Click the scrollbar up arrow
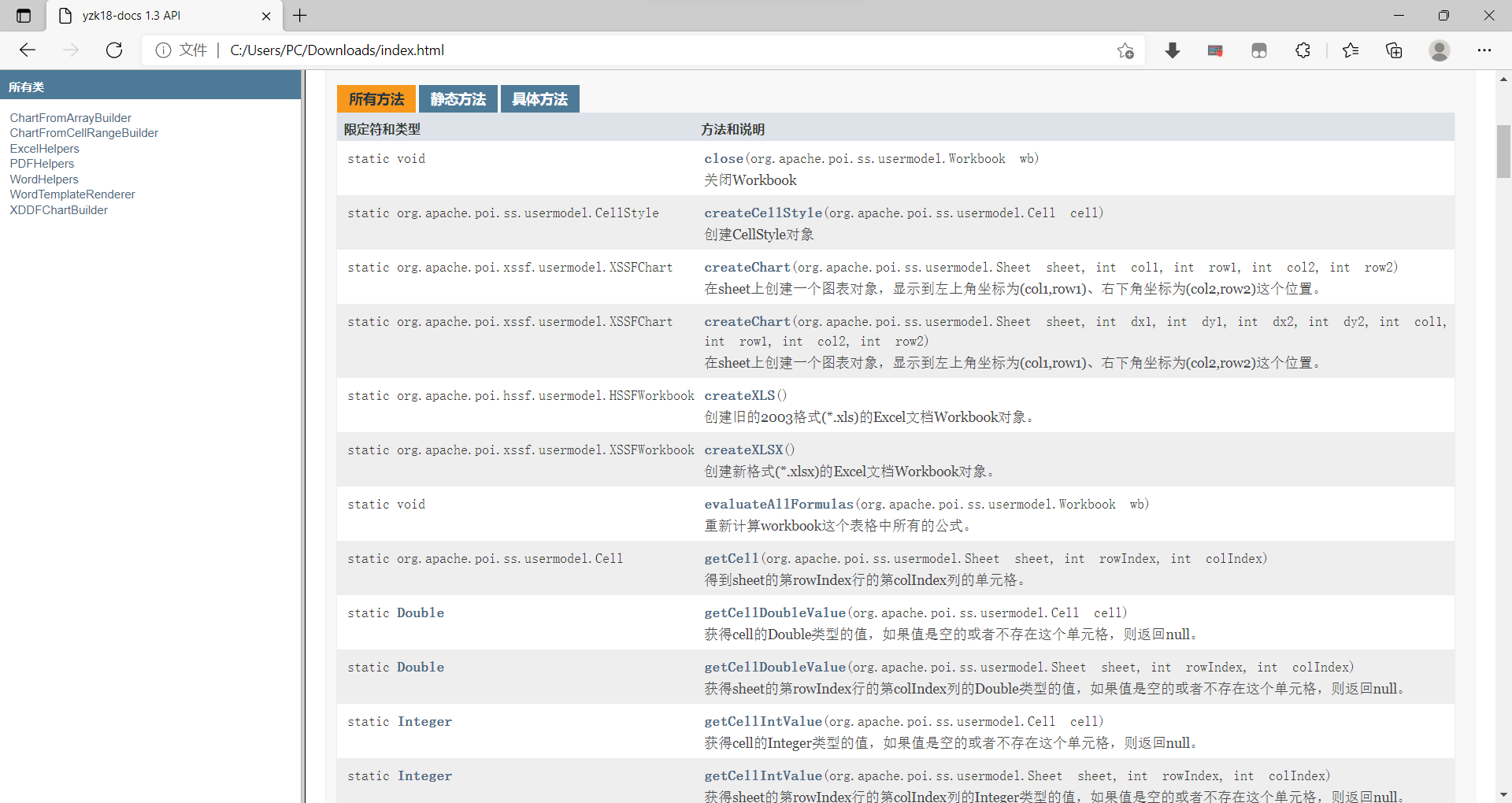The image size is (1512, 803). [x=1503, y=79]
